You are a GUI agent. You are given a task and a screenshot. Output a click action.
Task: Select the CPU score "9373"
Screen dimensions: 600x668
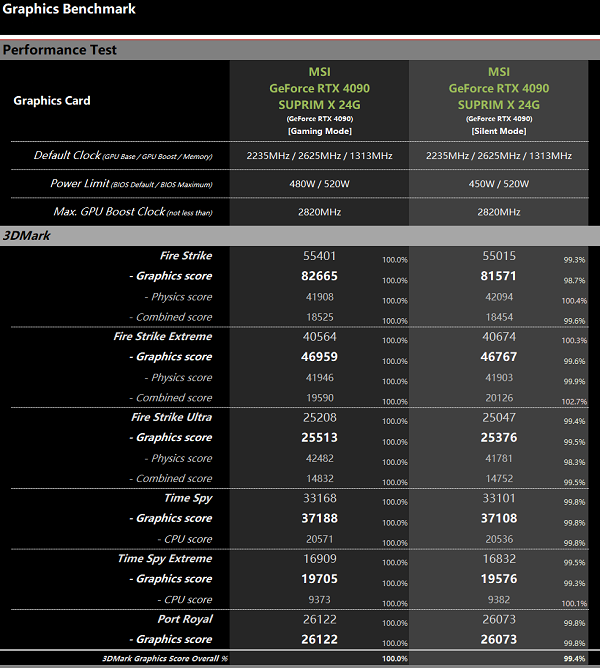tap(319, 600)
